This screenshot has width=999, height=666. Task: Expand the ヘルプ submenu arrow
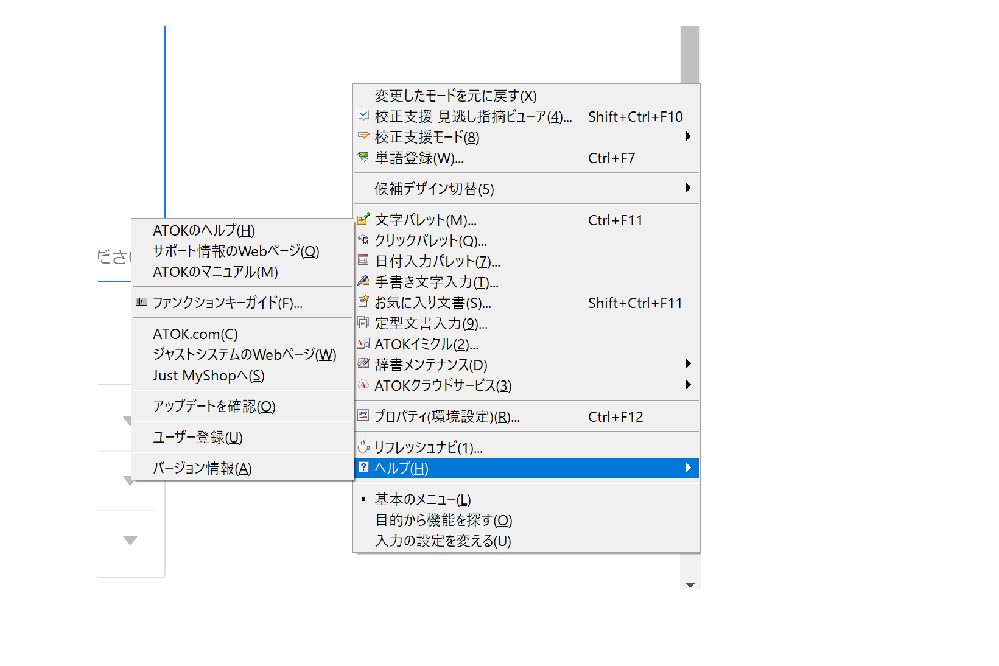point(687,468)
